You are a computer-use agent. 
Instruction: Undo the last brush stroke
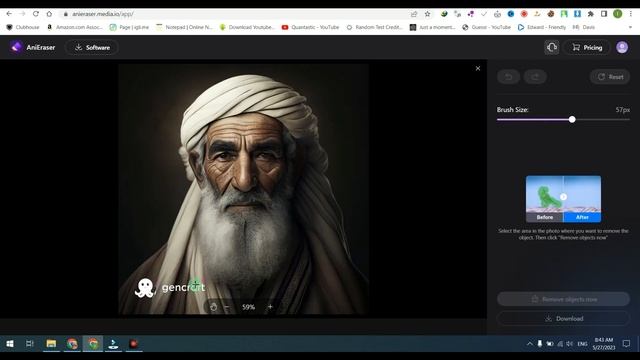509,77
